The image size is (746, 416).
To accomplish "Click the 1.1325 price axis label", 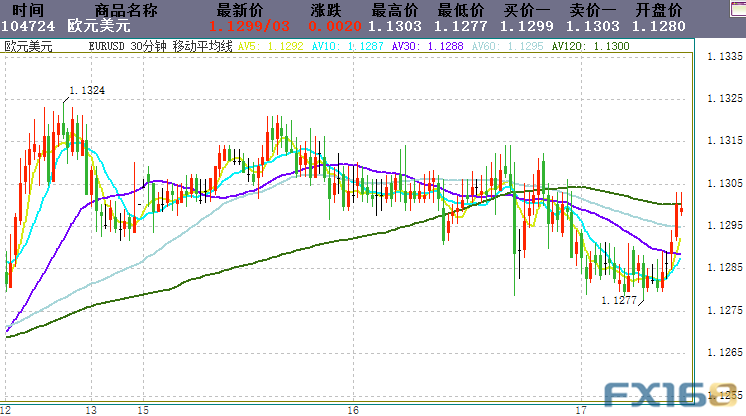I will (x=725, y=99).
